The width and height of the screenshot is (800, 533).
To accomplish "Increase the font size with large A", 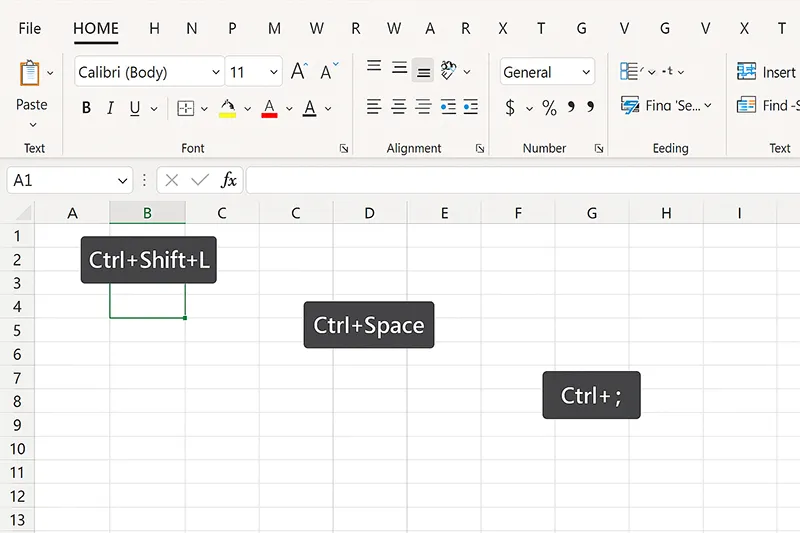I will point(299,71).
